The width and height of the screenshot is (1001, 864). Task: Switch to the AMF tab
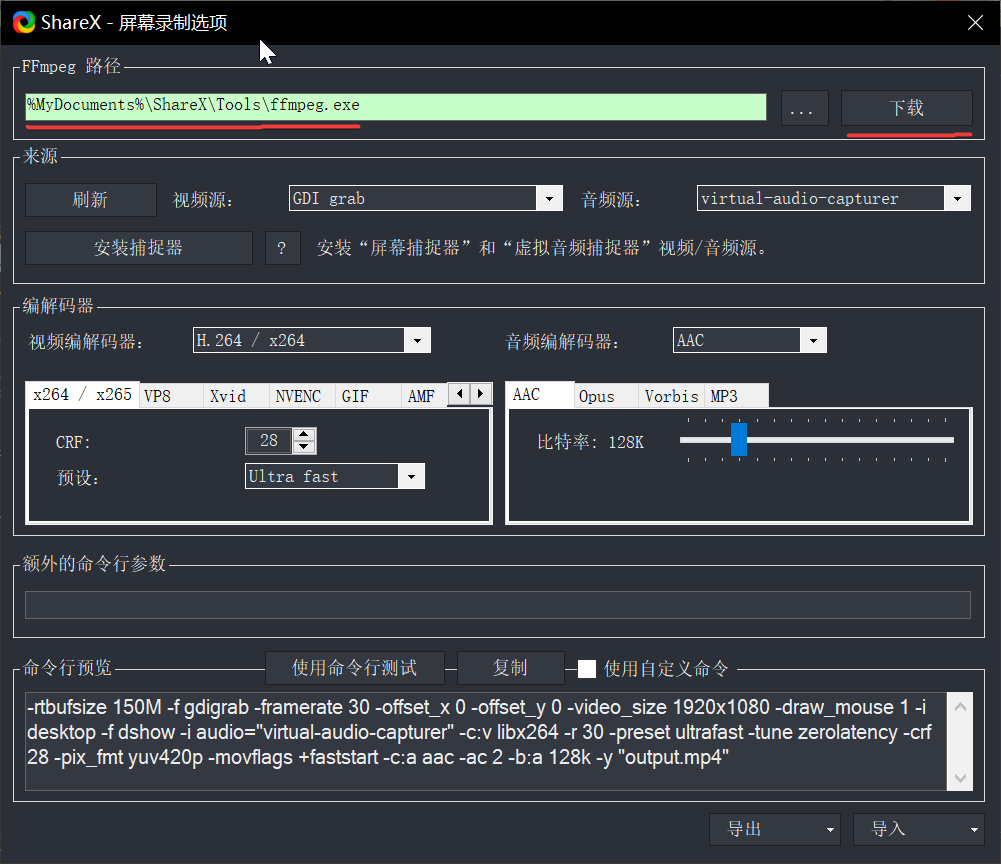click(x=424, y=397)
